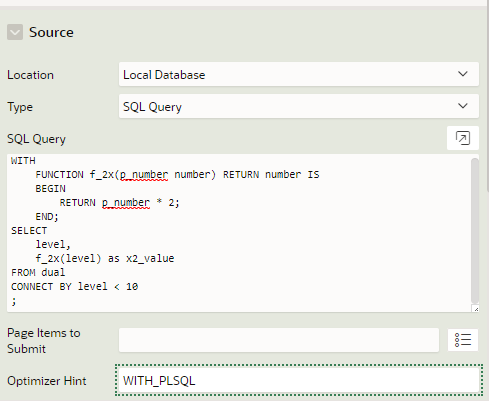
Task: Click the 'level,' line in the query
Action: click(53, 245)
